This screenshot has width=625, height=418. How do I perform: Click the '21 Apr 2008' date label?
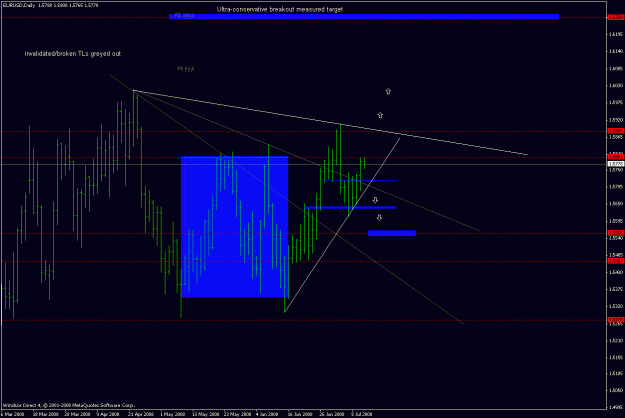(141, 414)
